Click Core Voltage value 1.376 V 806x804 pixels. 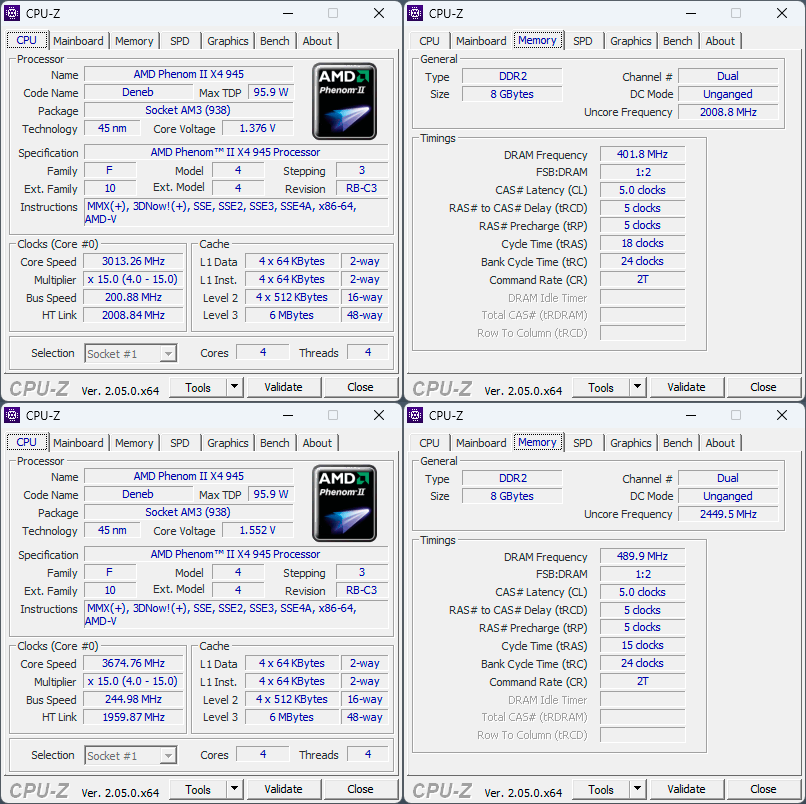pyautogui.click(x=258, y=128)
